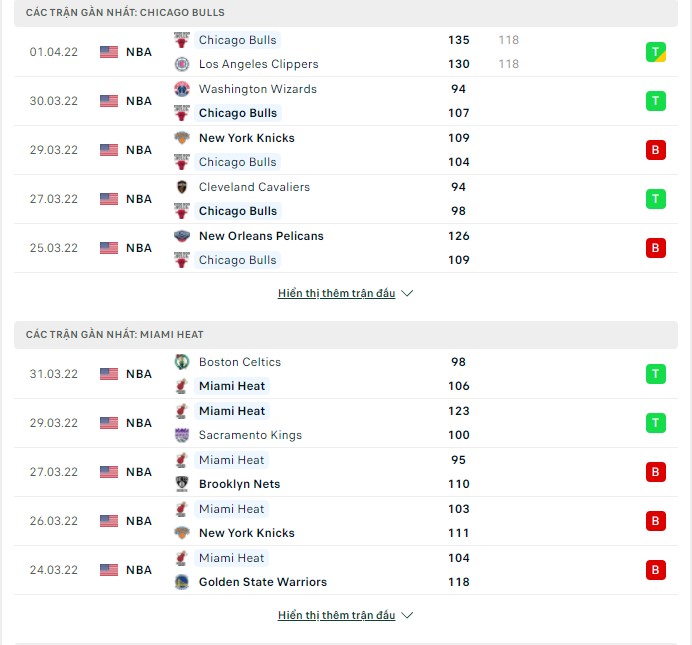The height and width of the screenshot is (645, 692).
Task: Click the Golden State Warriors logo
Action: [x=181, y=582]
